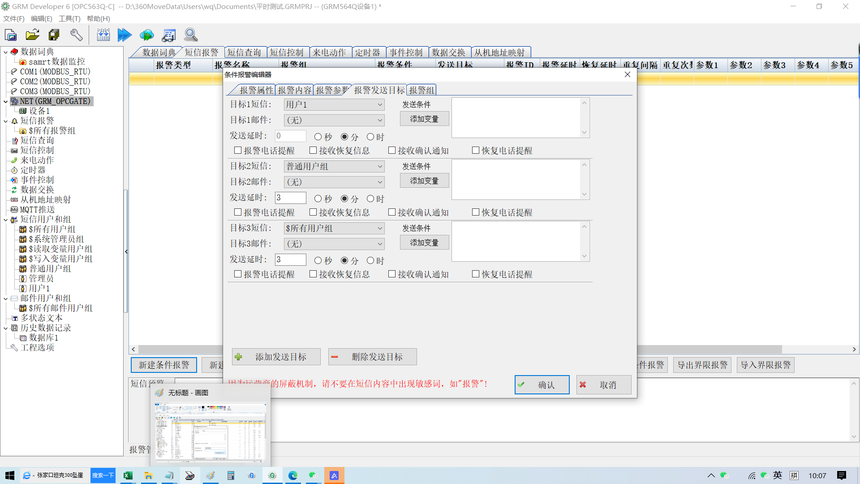The image size is (860, 484).
Task: Select 秒 radio for target 1 delay
Action: pos(318,137)
